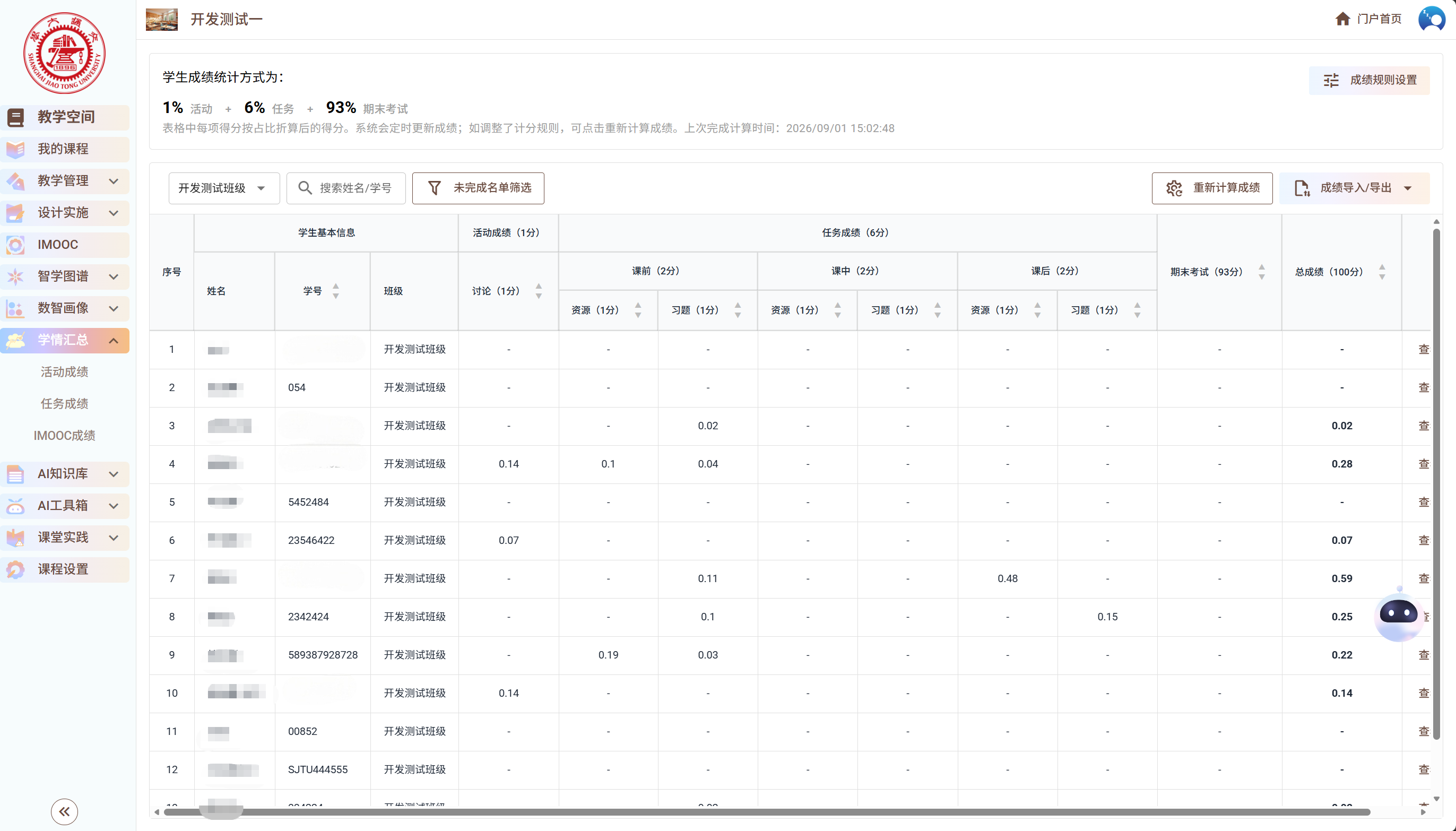Go to 我的课程 in the sidebar

click(65, 149)
